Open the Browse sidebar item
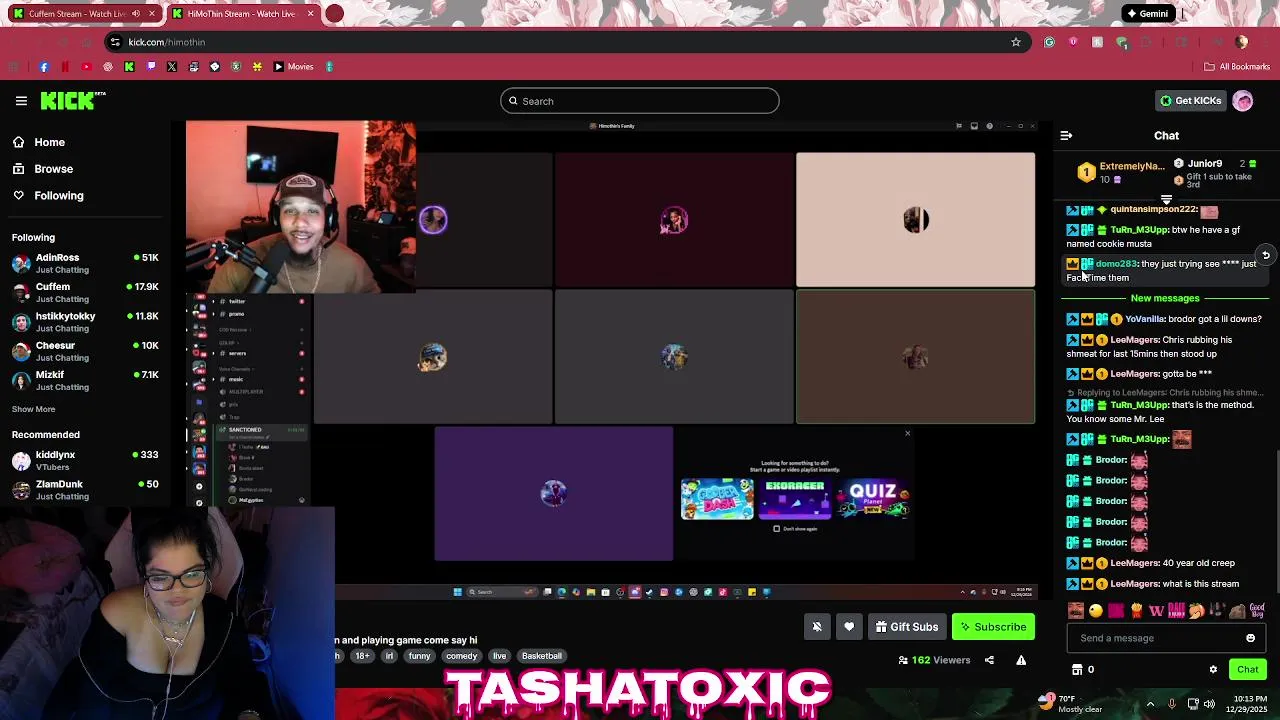Viewport: 1280px width, 720px height. pos(53,169)
